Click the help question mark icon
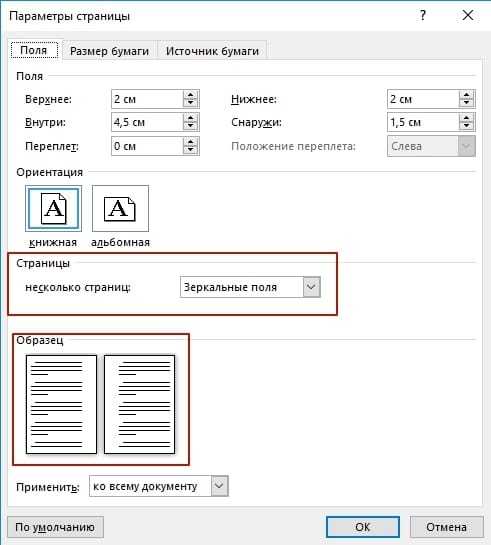The width and height of the screenshot is (491, 545). pos(423,16)
